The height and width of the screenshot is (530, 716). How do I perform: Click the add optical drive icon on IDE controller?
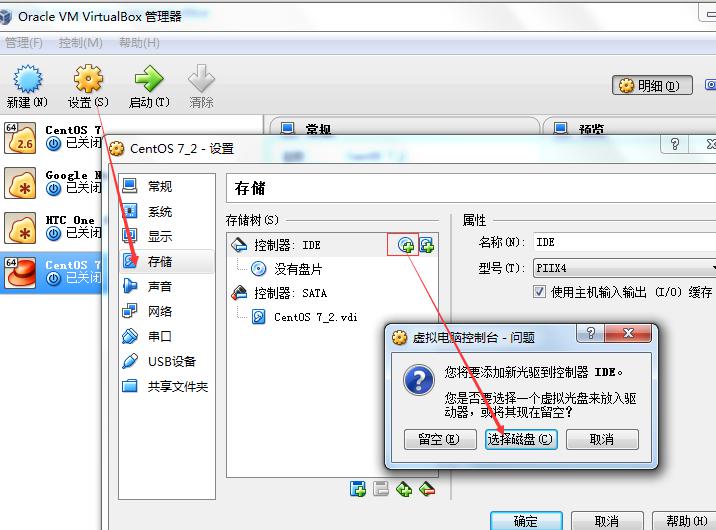[405, 245]
